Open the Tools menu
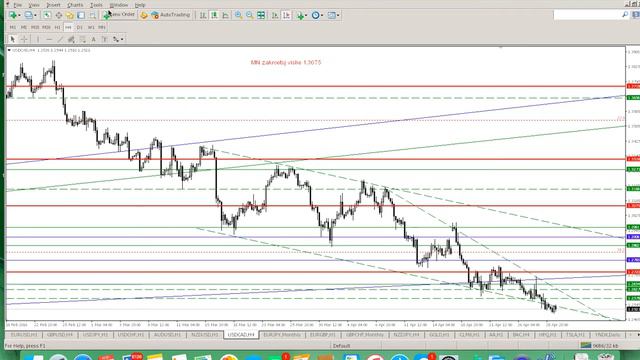The width and height of the screenshot is (640, 360). point(96,5)
